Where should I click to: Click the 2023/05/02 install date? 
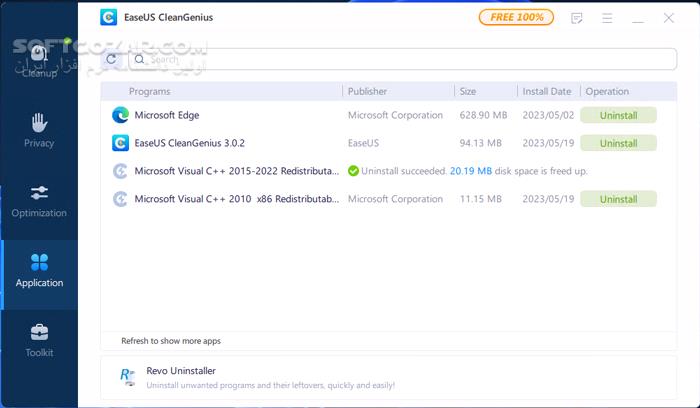548,115
